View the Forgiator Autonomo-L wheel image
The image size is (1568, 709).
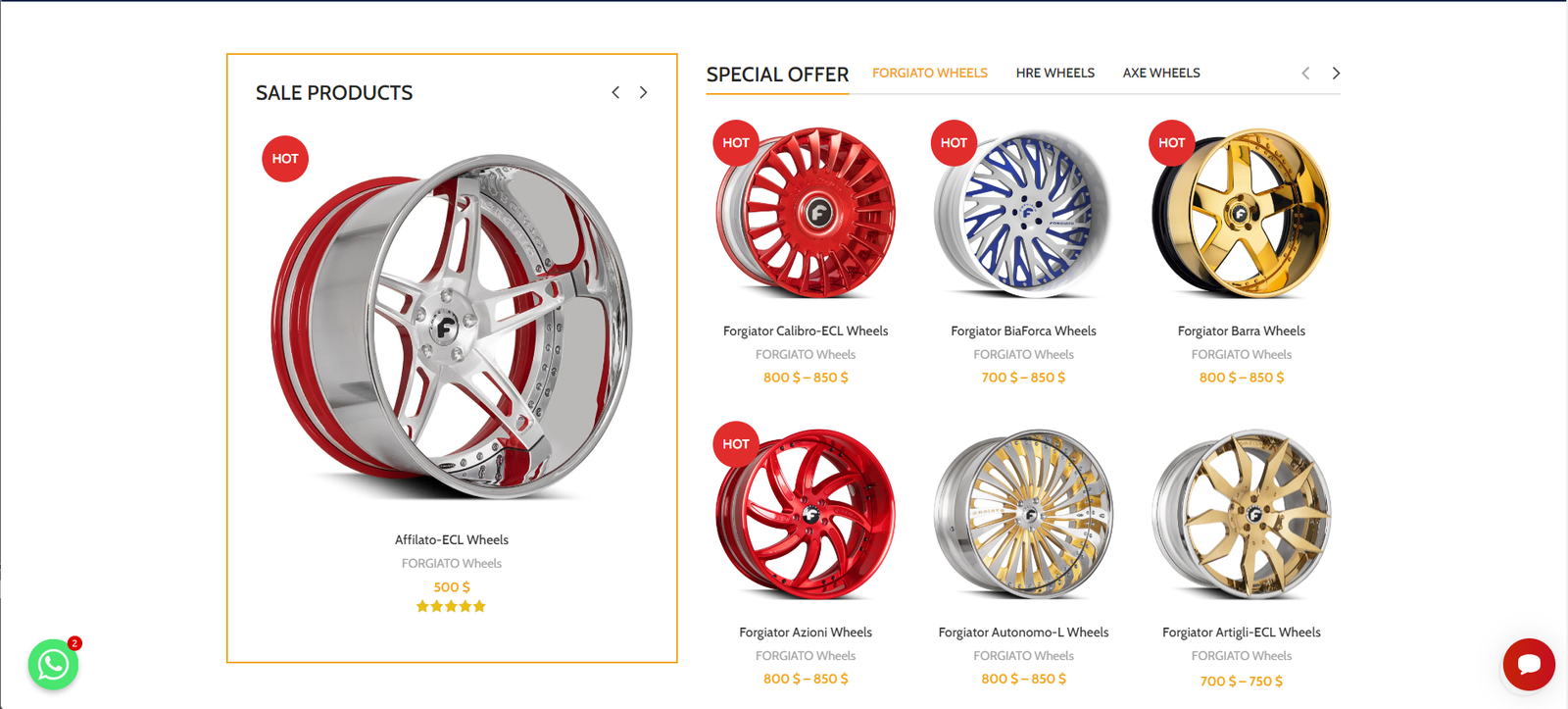1023,514
